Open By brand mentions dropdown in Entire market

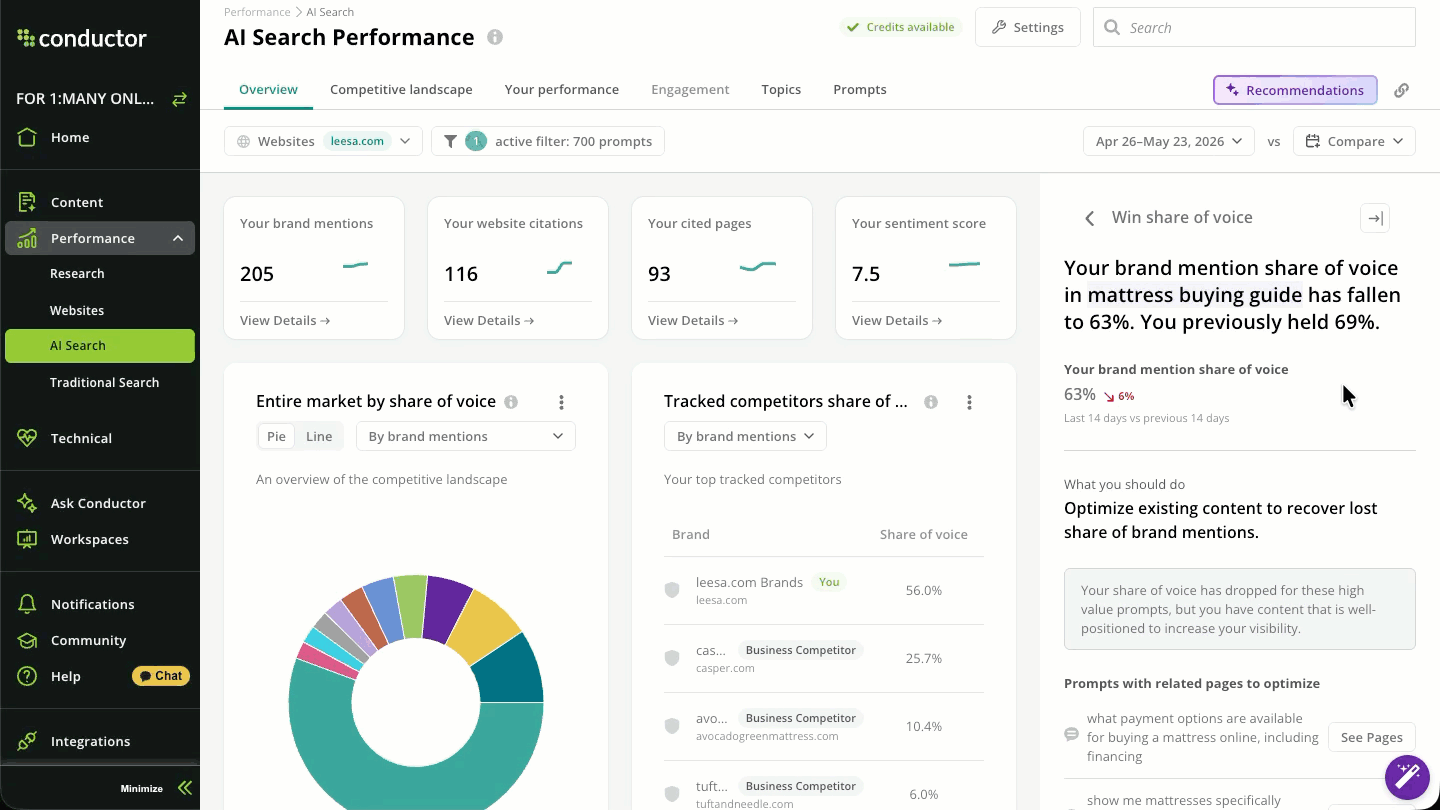[466, 436]
